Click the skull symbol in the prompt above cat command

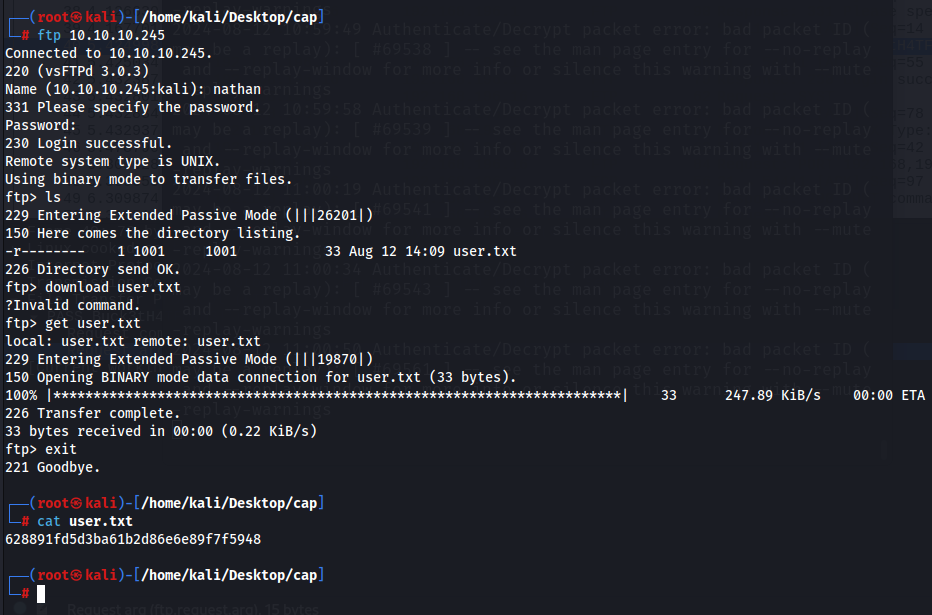click(x=77, y=503)
